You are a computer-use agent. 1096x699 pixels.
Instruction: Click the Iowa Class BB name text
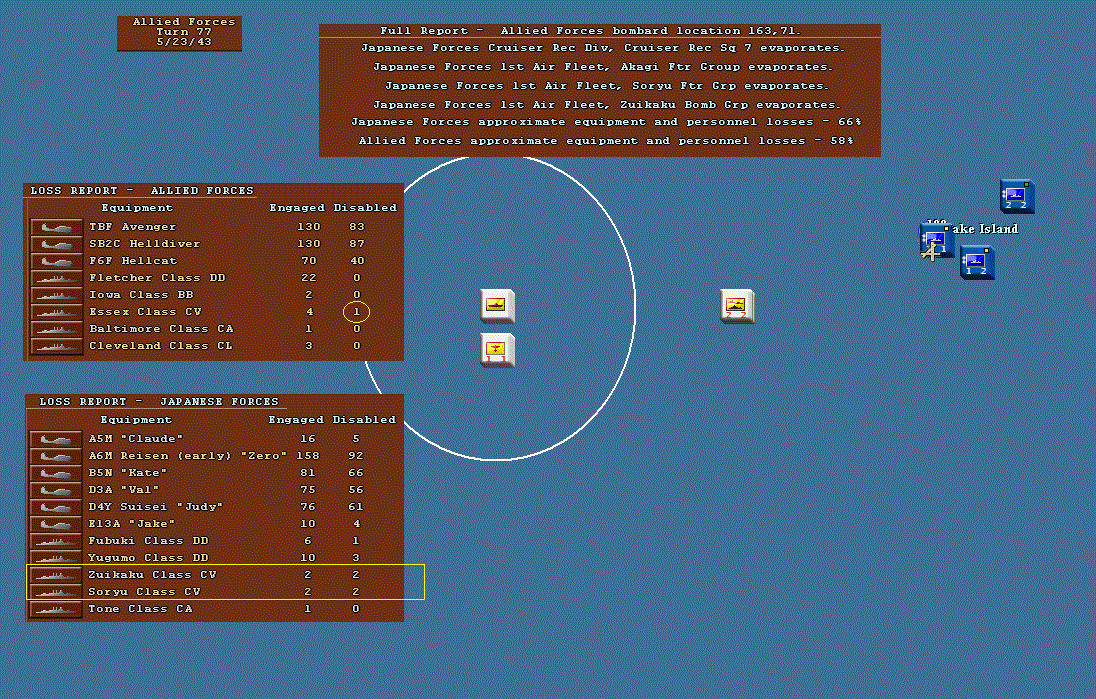point(140,295)
